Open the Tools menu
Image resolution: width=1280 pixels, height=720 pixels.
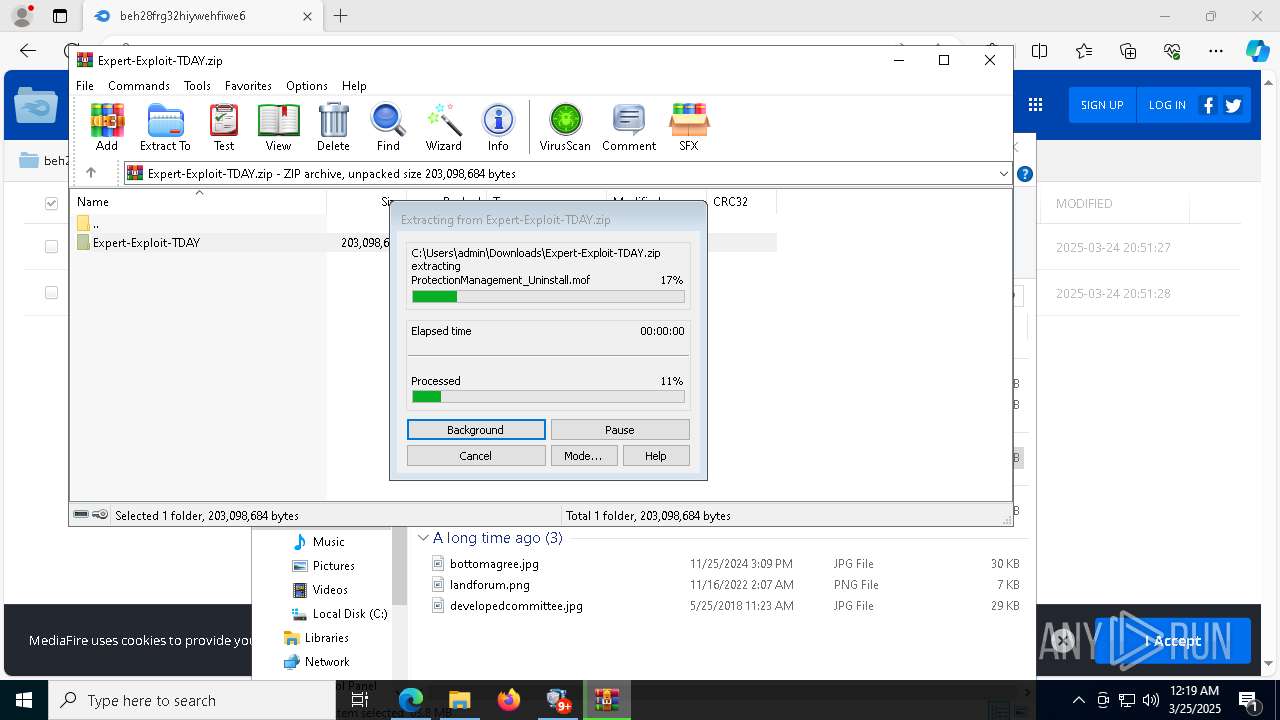click(x=197, y=86)
